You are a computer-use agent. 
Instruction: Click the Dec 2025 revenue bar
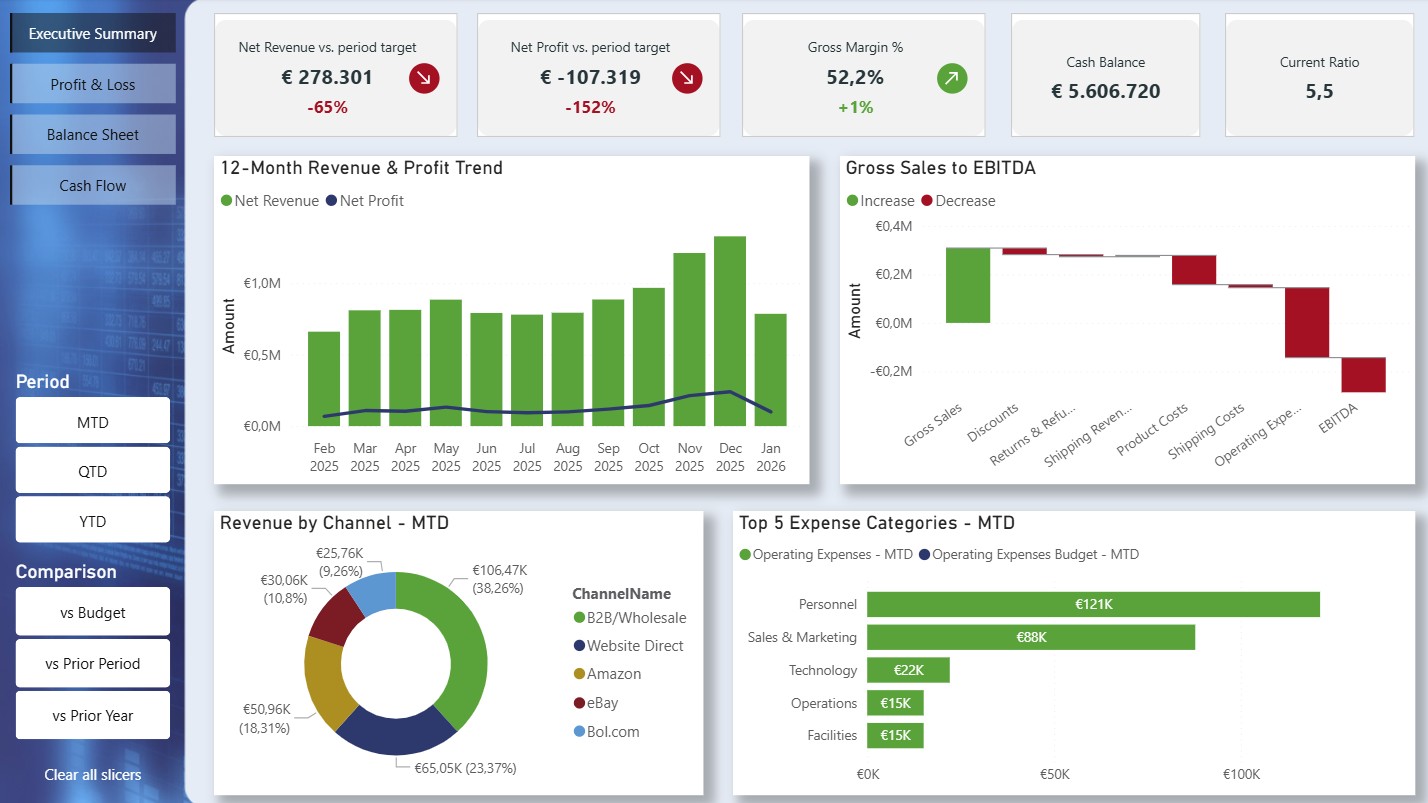pyautogui.click(x=730, y=330)
